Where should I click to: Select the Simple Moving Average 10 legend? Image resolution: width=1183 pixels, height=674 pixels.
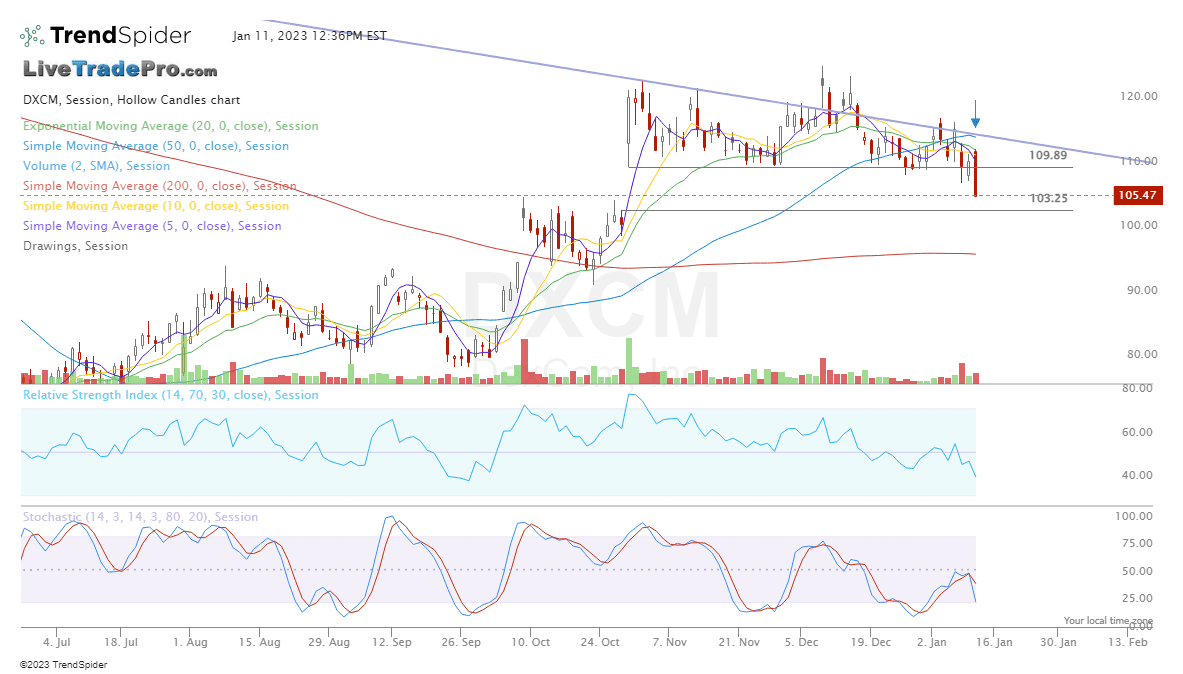pos(155,206)
